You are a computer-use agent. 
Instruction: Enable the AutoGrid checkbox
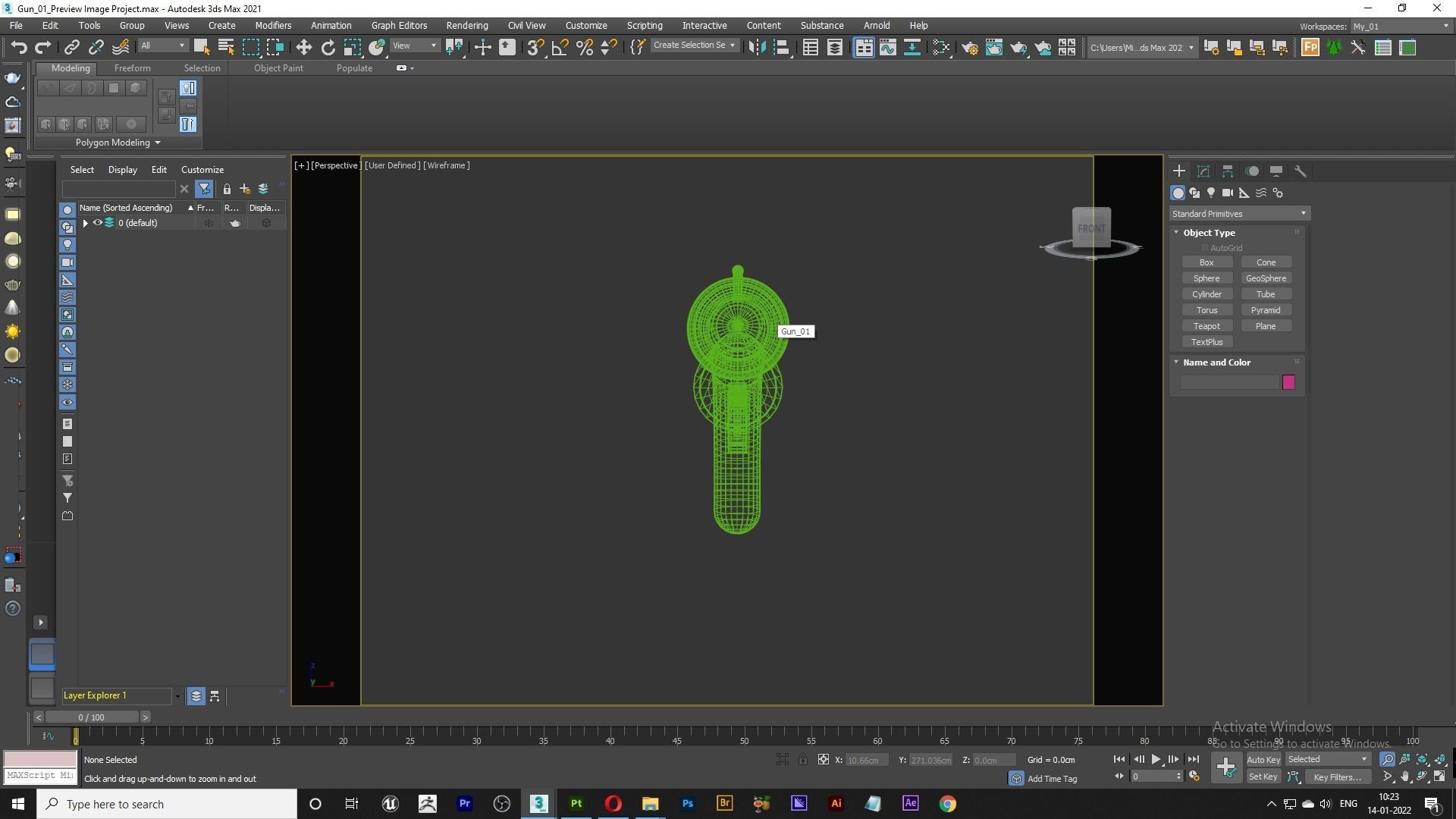(1204, 248)
